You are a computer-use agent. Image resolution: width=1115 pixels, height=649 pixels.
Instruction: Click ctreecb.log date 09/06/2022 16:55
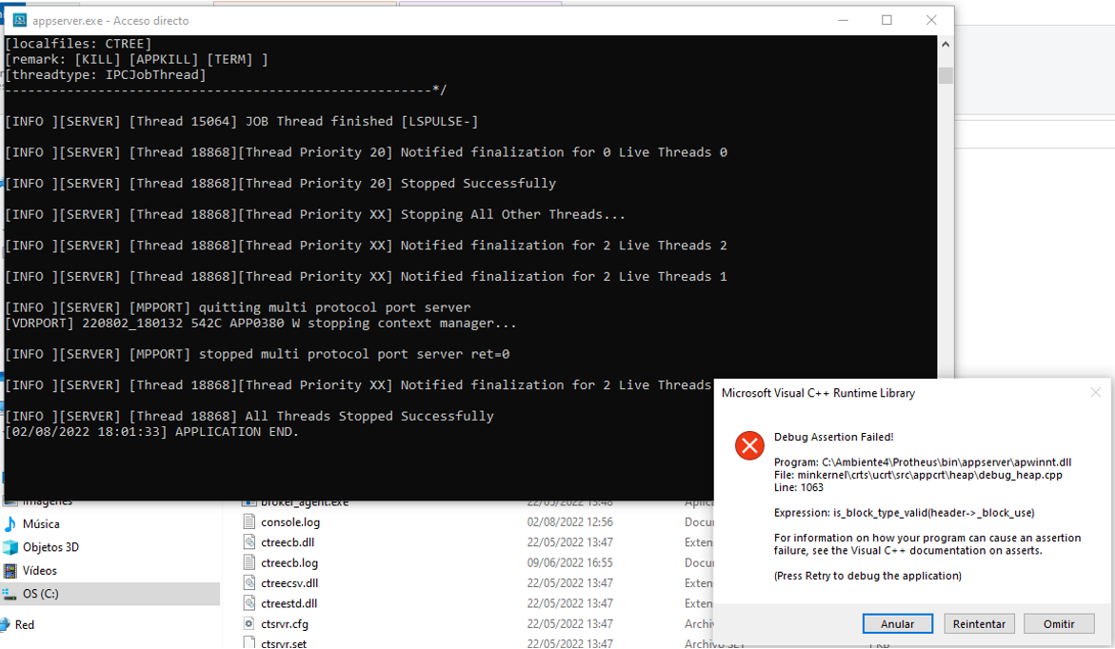coord(570,563)
